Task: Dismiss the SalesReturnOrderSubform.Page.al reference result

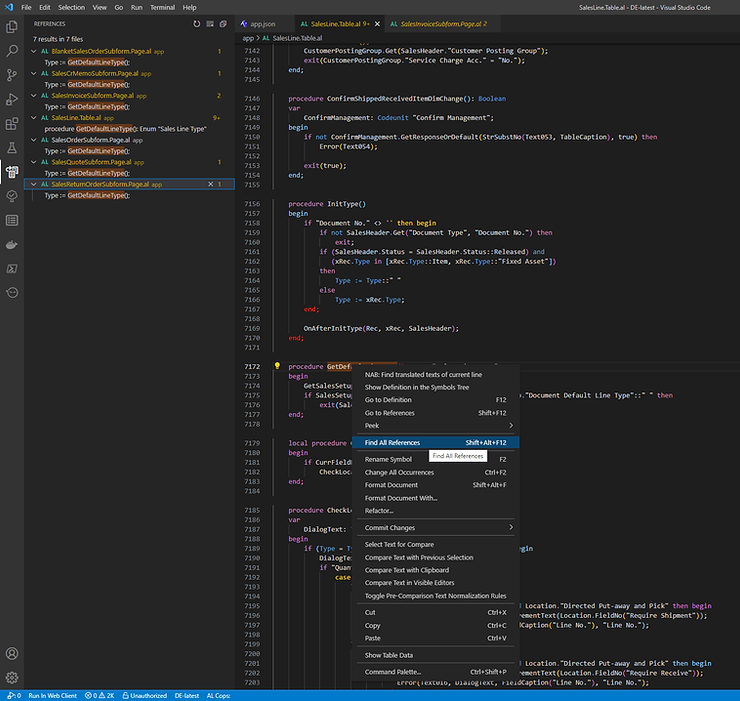Action: coord(210,185)
